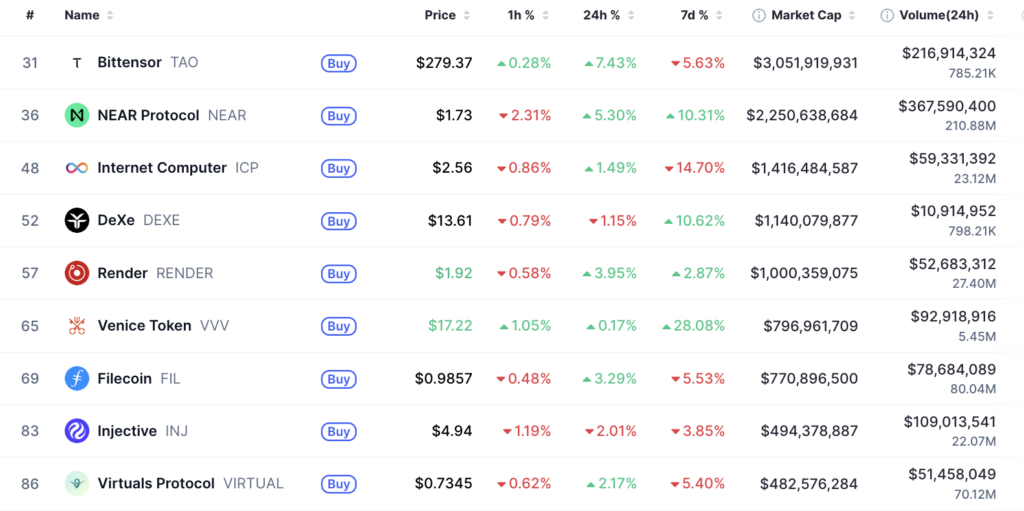Sort by the 7d % column
Screen dimensions: 1024x511
tap(701, 16)
